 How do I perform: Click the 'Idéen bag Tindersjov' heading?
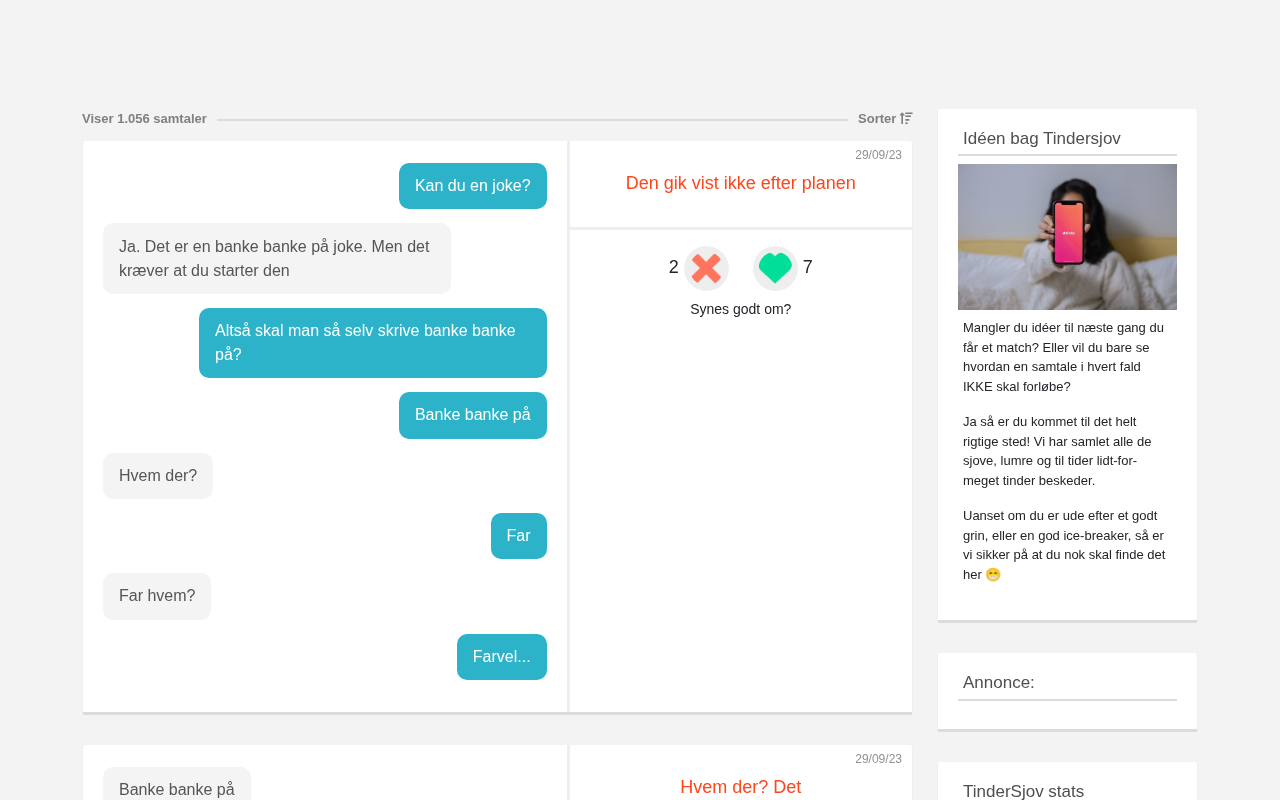point(1042,139)
